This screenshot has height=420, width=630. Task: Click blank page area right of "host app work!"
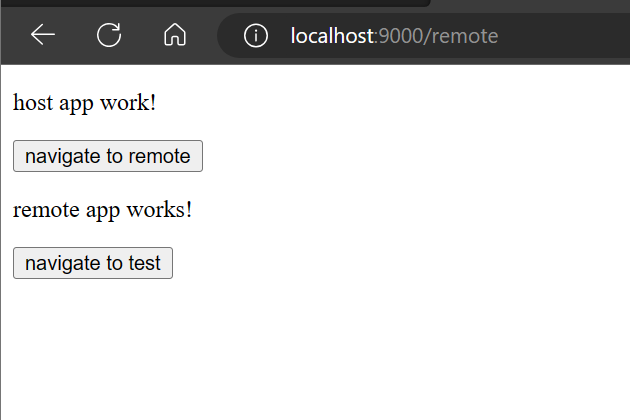pyautogui.click(x=362, y=102)
